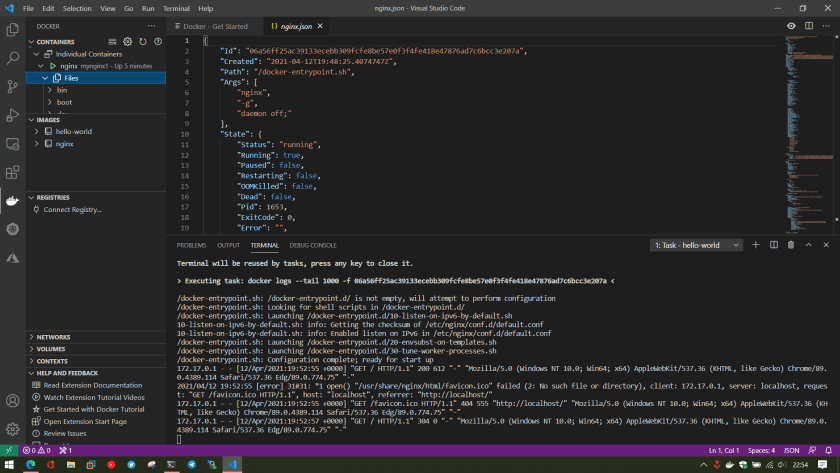Open the Azure view icon
Viewport: 840px width, 473px height.
coord(12,258)
